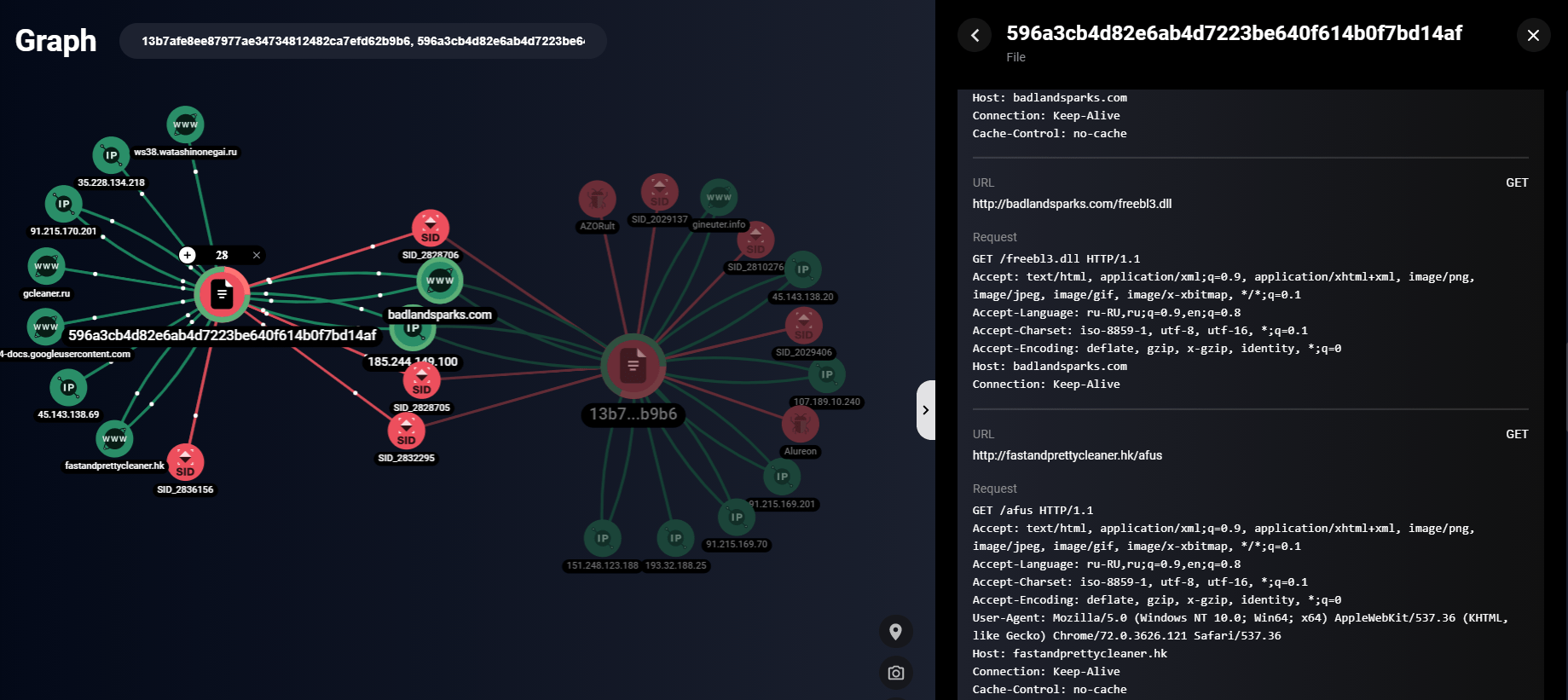
Task: Select the SID_2029137 node
Action: pos(659,193)
